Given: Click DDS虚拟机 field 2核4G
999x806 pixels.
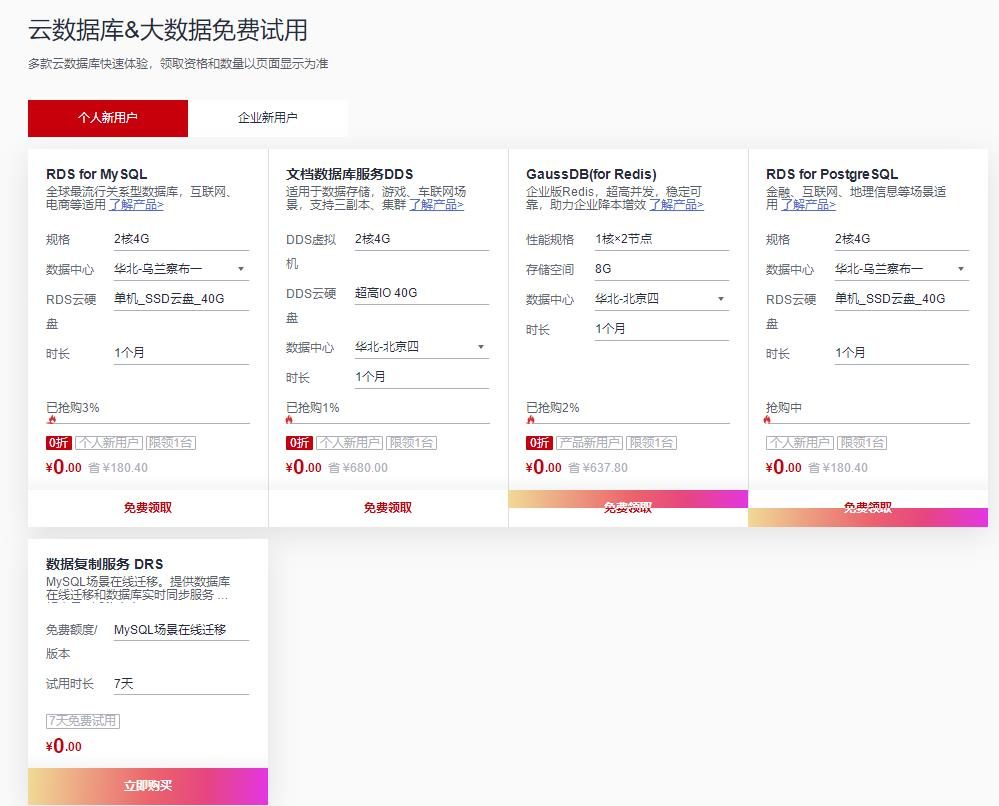Looking at the screenshot, I should pos(422,240).
